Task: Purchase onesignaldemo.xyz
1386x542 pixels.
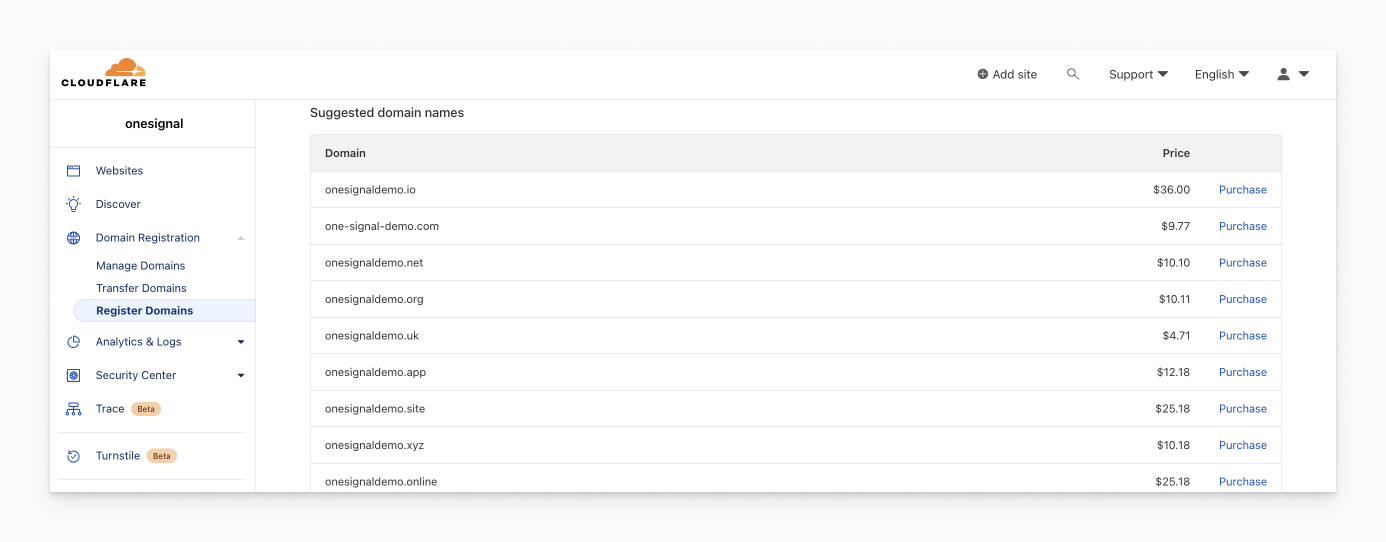Action: (x=1242, y=445)
